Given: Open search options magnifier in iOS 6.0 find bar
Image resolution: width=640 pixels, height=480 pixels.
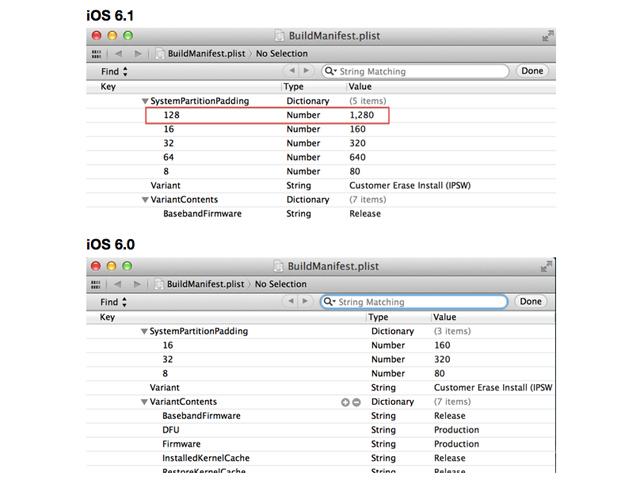Looking at the screenshot, I should click(329, 302).
